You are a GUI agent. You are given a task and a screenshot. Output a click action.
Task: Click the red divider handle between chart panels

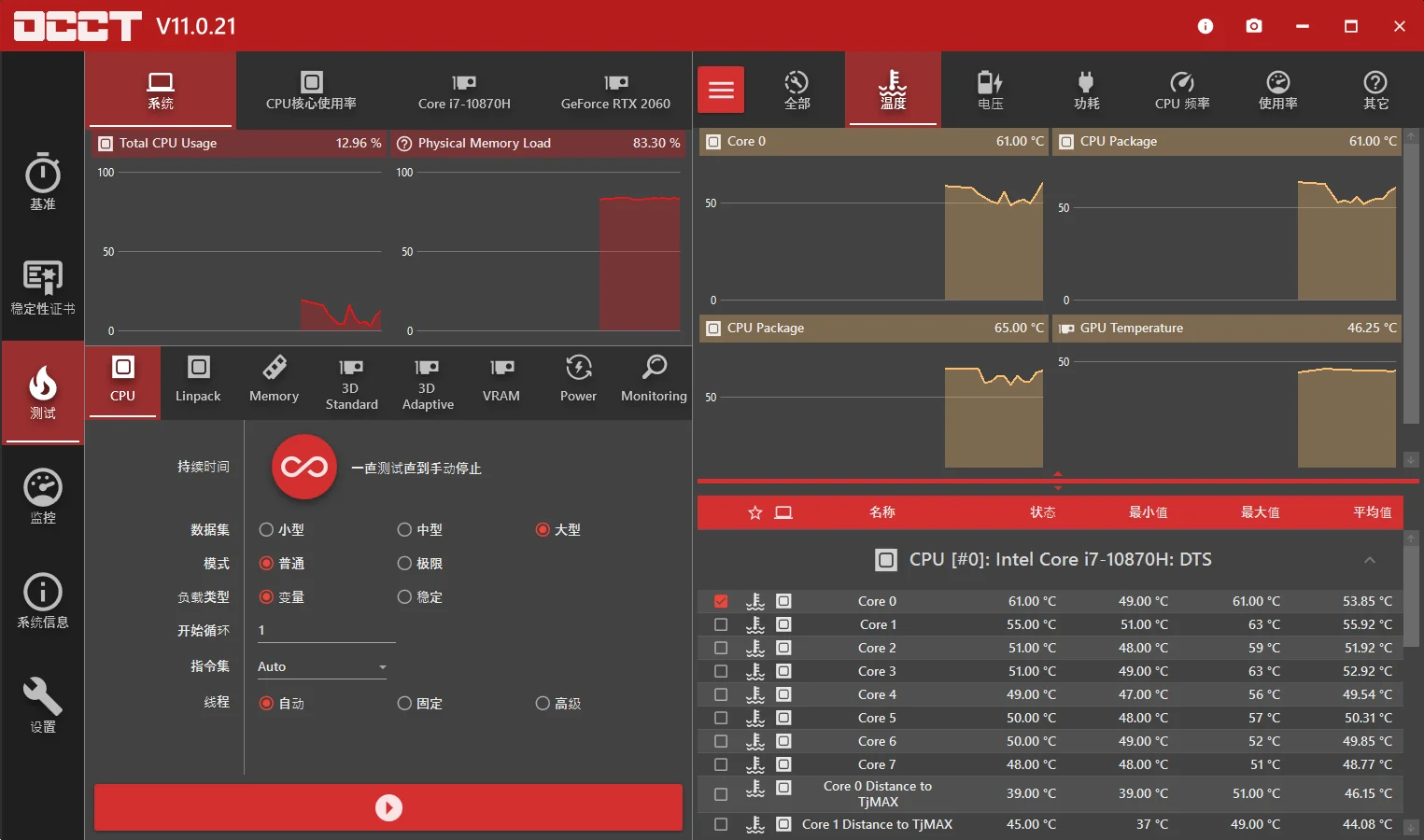click(1057, 482)
